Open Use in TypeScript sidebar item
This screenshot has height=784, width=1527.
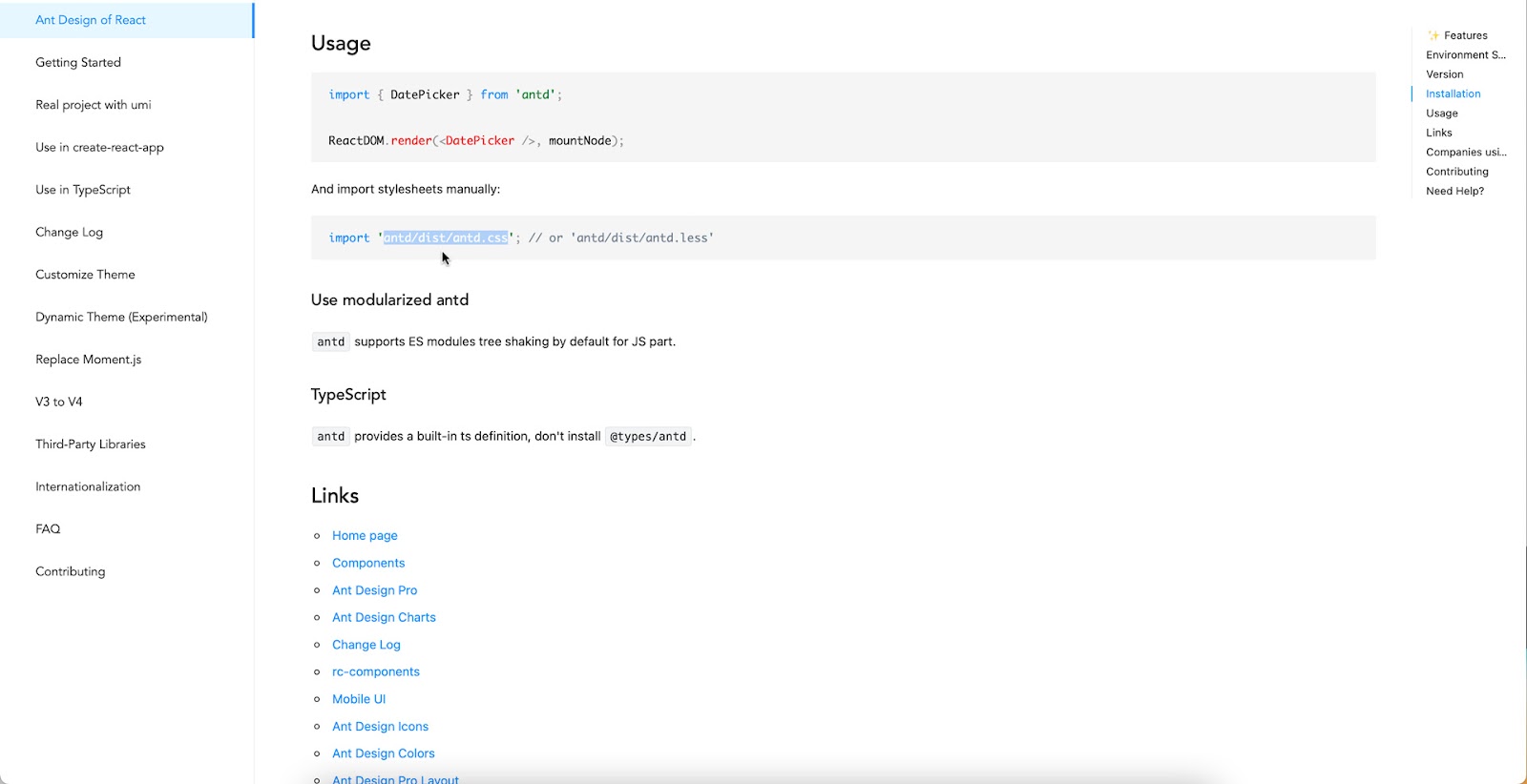click(x=83, y=190)
